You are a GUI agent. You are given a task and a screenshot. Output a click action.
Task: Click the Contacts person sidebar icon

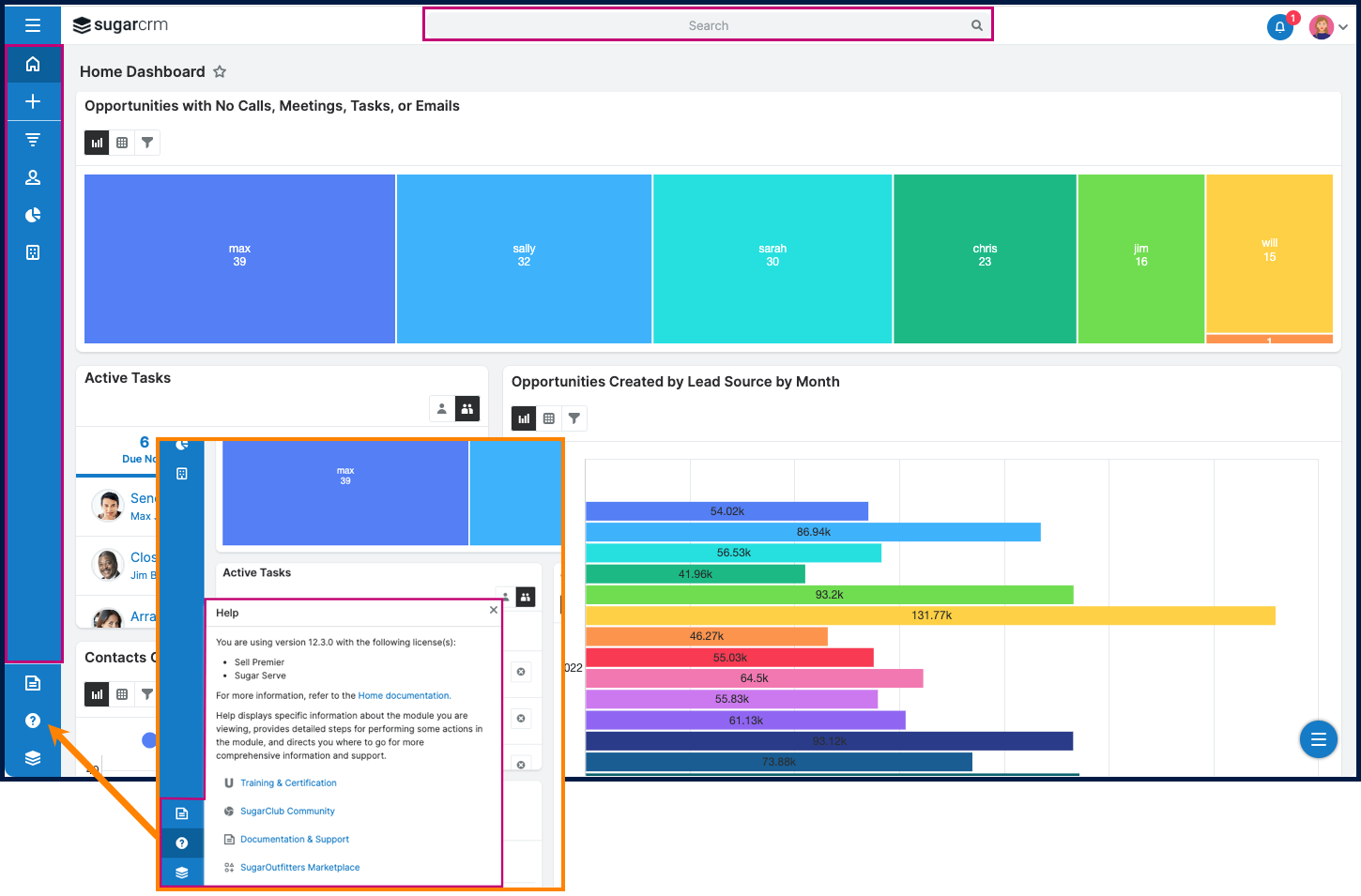[33, 177]
